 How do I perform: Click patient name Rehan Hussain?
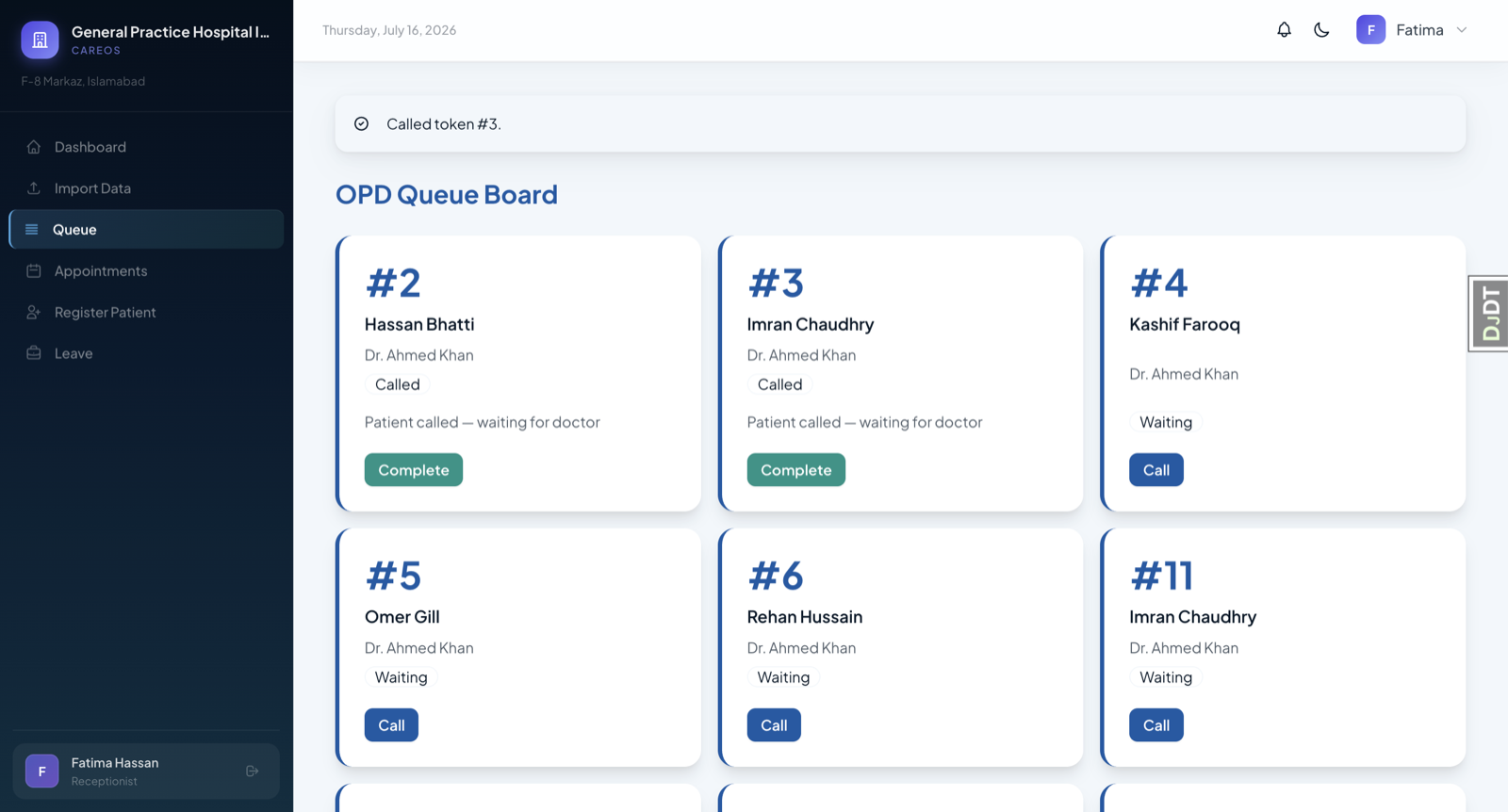pyautogui.click(x=805, y=617)
